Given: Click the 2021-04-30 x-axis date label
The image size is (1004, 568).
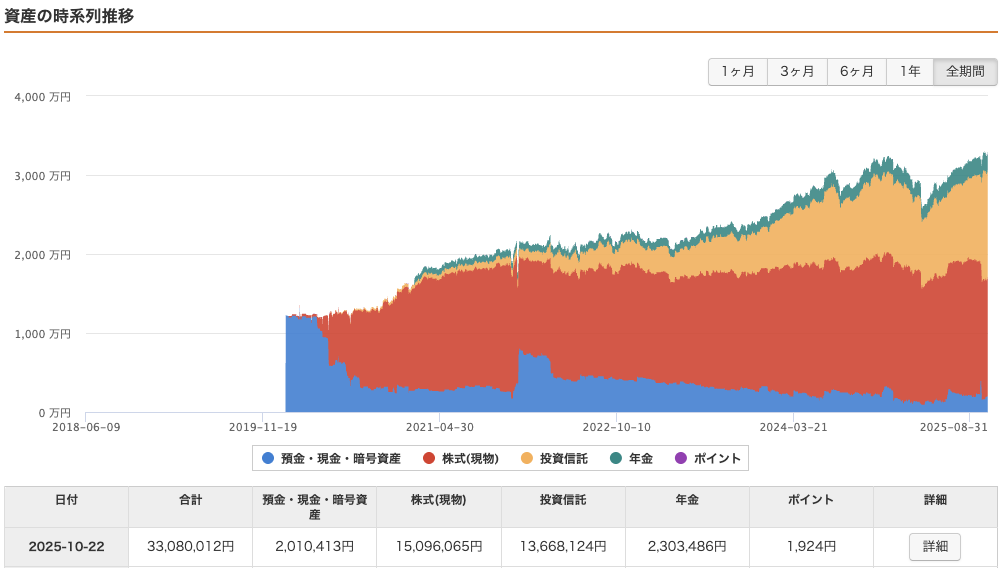Looking at the screenshot, I should (x=439, y=426).
